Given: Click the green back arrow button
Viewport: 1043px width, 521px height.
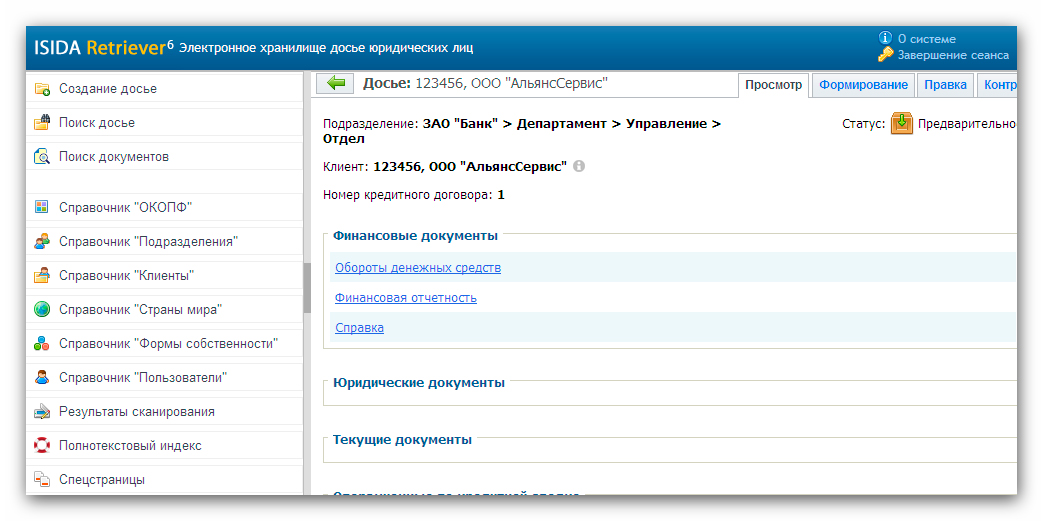Looking at the screenshot, I should 336,84.
